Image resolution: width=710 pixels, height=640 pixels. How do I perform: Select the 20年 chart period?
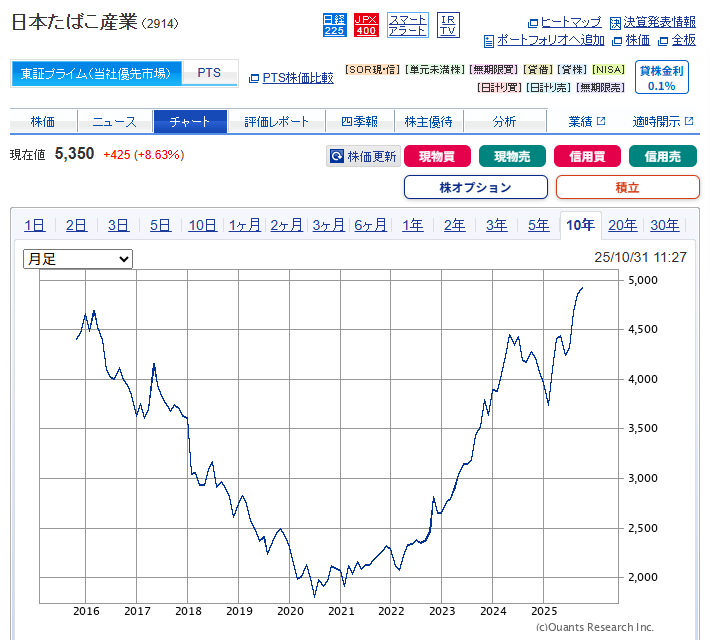tap(622, 225)
